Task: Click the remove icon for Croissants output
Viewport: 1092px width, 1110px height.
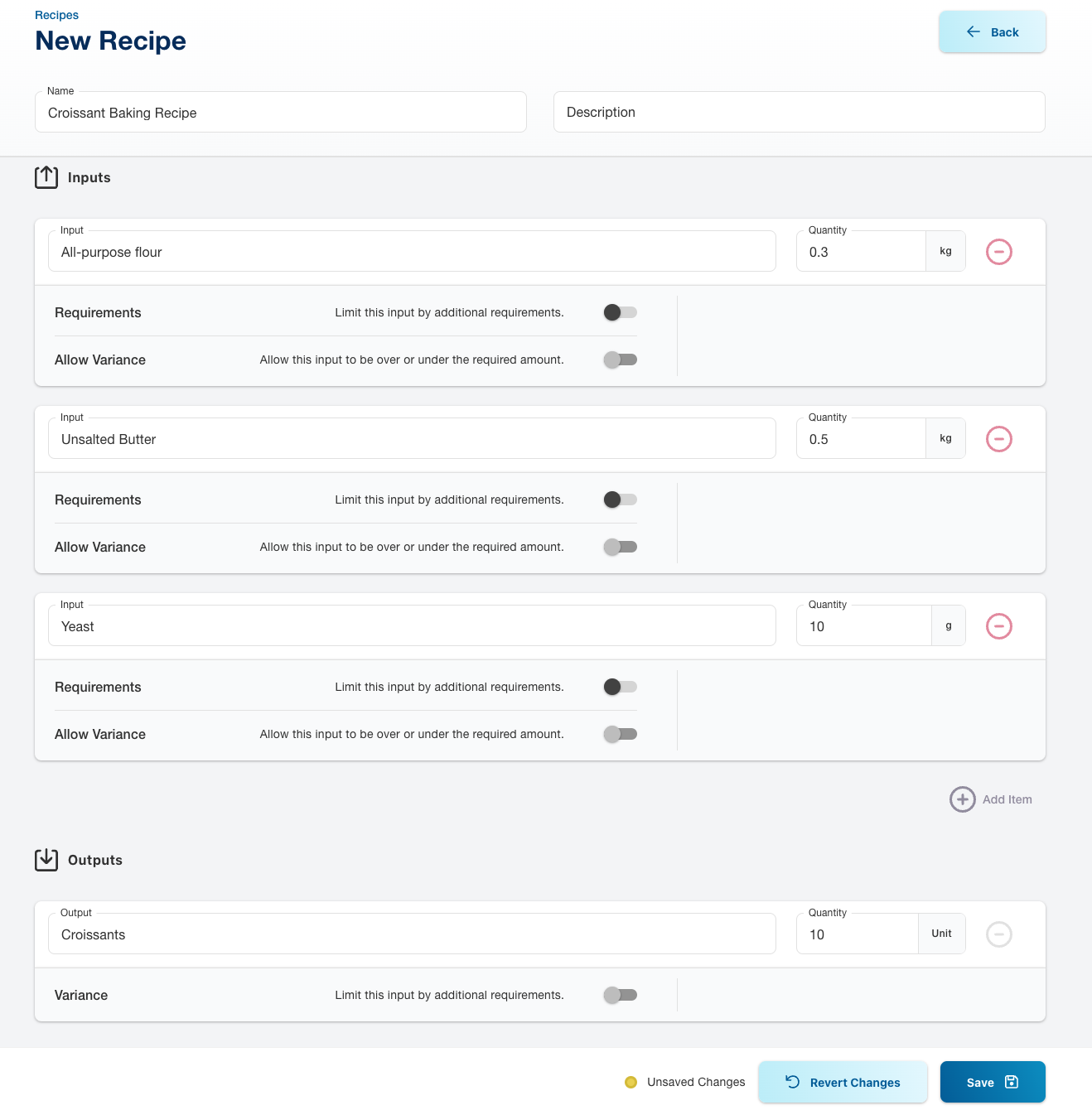Action: (x=998, y=934)
